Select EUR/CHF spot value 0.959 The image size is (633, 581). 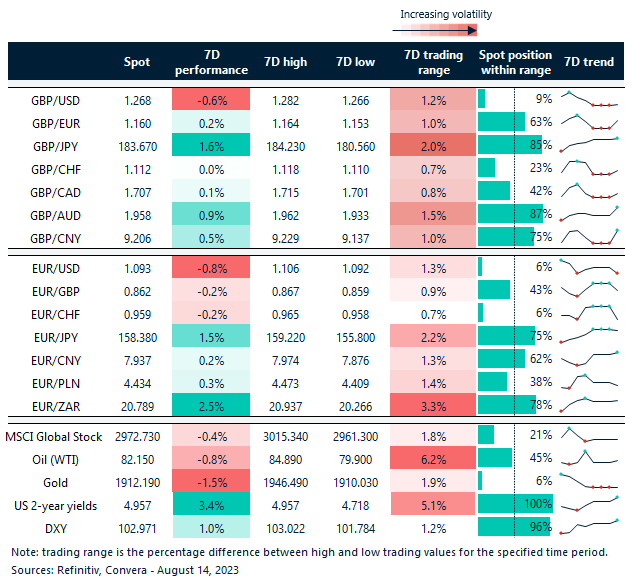[x=138, y=315]
